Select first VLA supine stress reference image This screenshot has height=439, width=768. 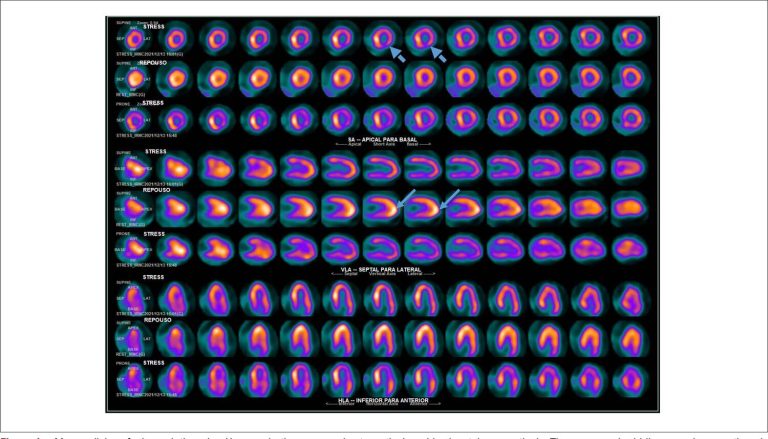pyautogui.click(x=133, y=167)
